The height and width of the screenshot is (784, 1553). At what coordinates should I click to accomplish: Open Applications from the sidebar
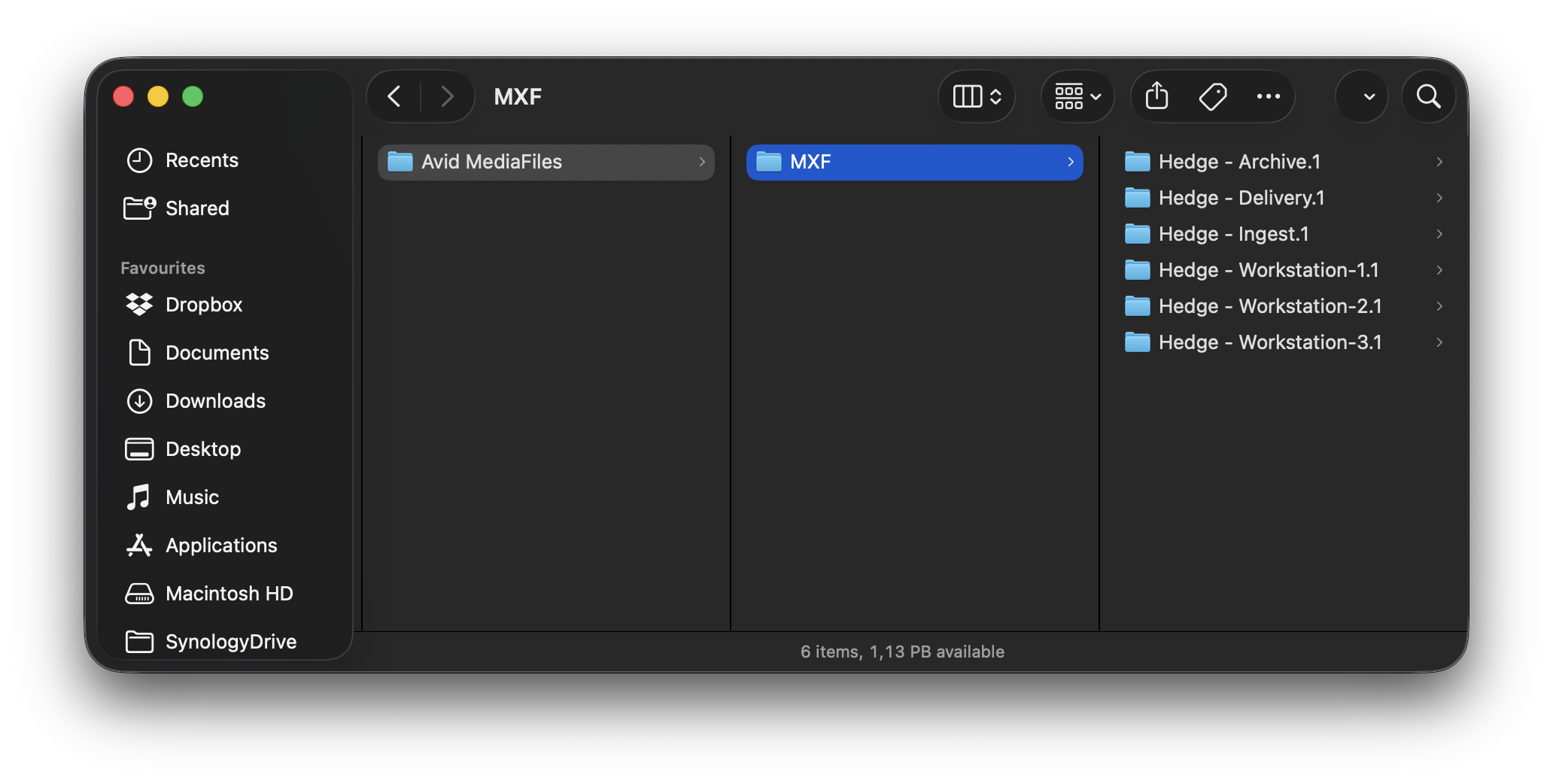pos(220,545)
